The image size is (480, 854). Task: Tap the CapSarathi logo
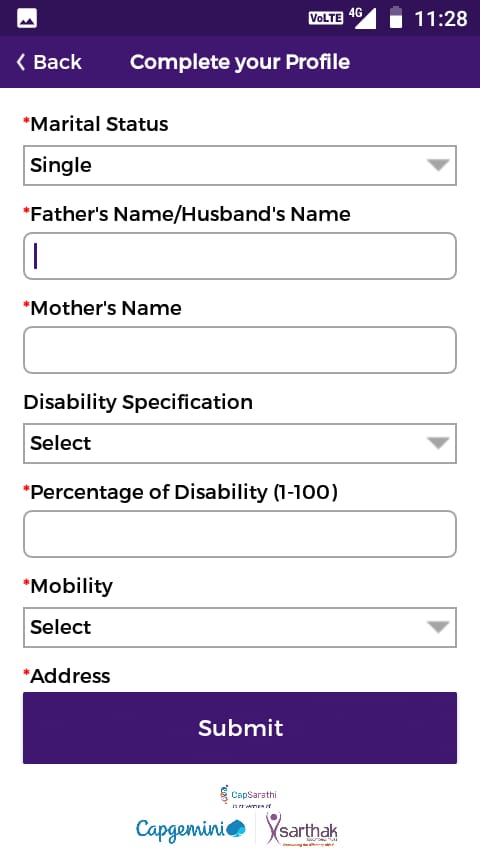click(248, 796)
